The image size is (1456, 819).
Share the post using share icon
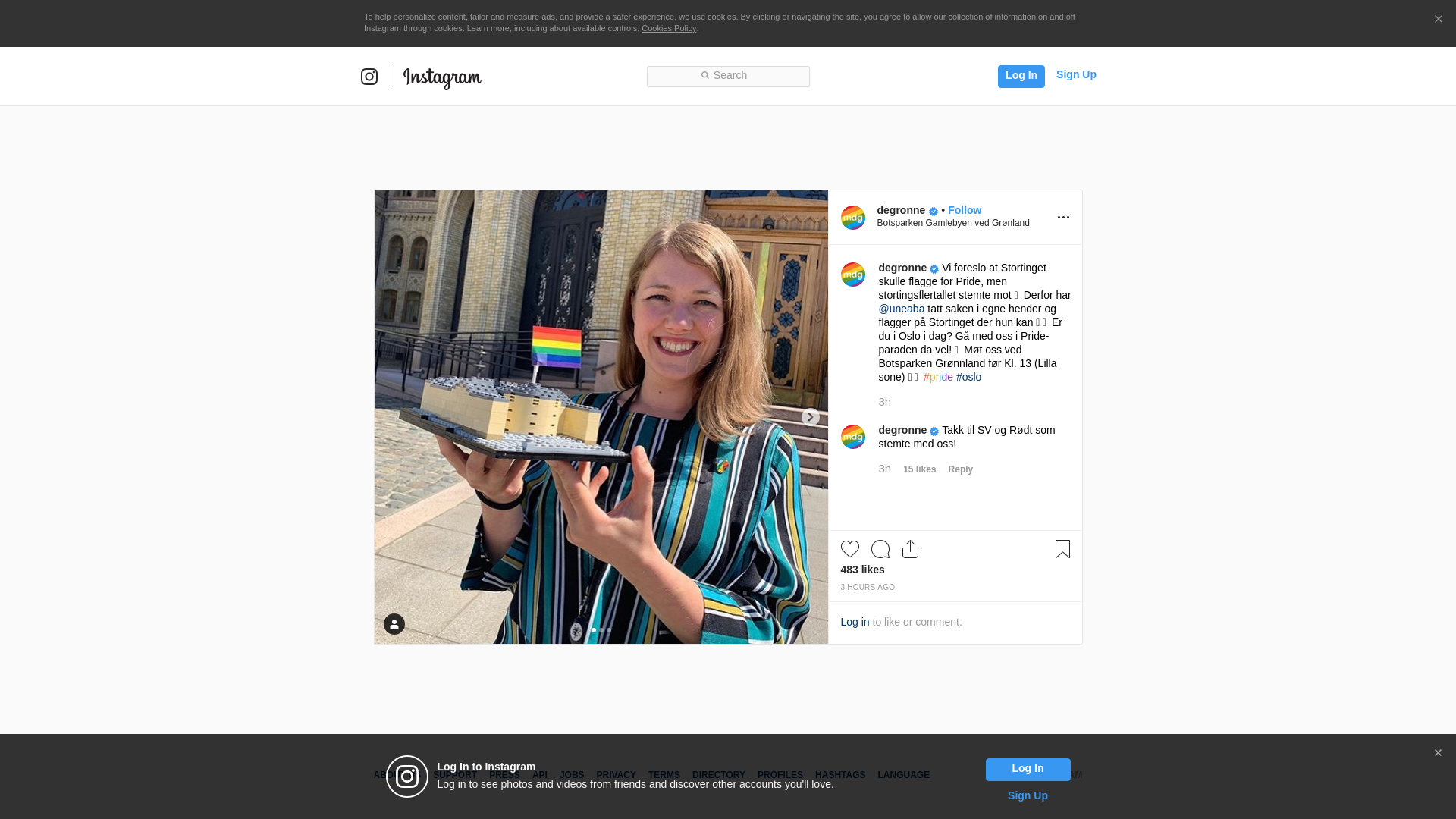click(911, 549)
